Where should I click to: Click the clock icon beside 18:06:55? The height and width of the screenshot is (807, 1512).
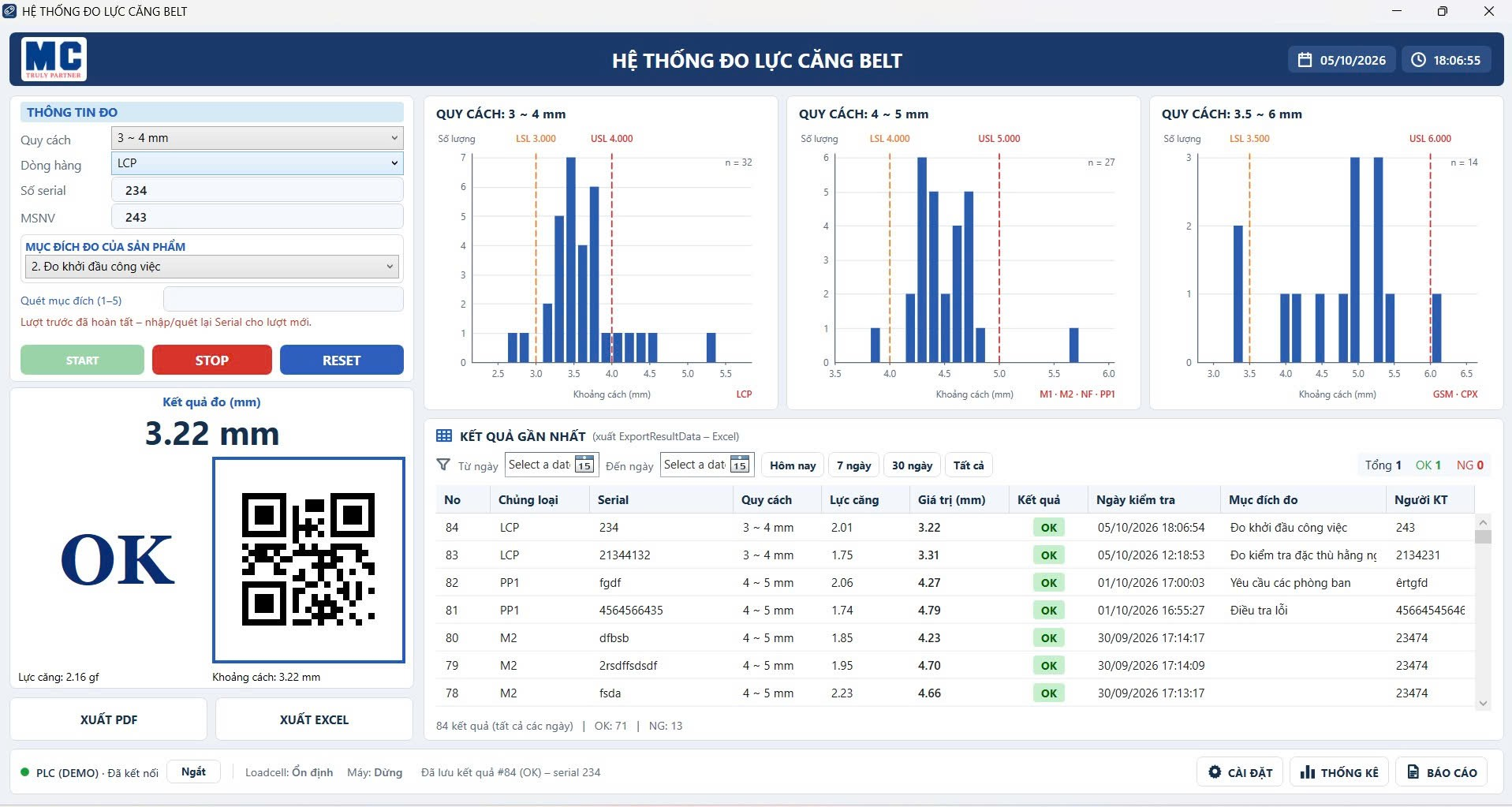pos(1418,60)
